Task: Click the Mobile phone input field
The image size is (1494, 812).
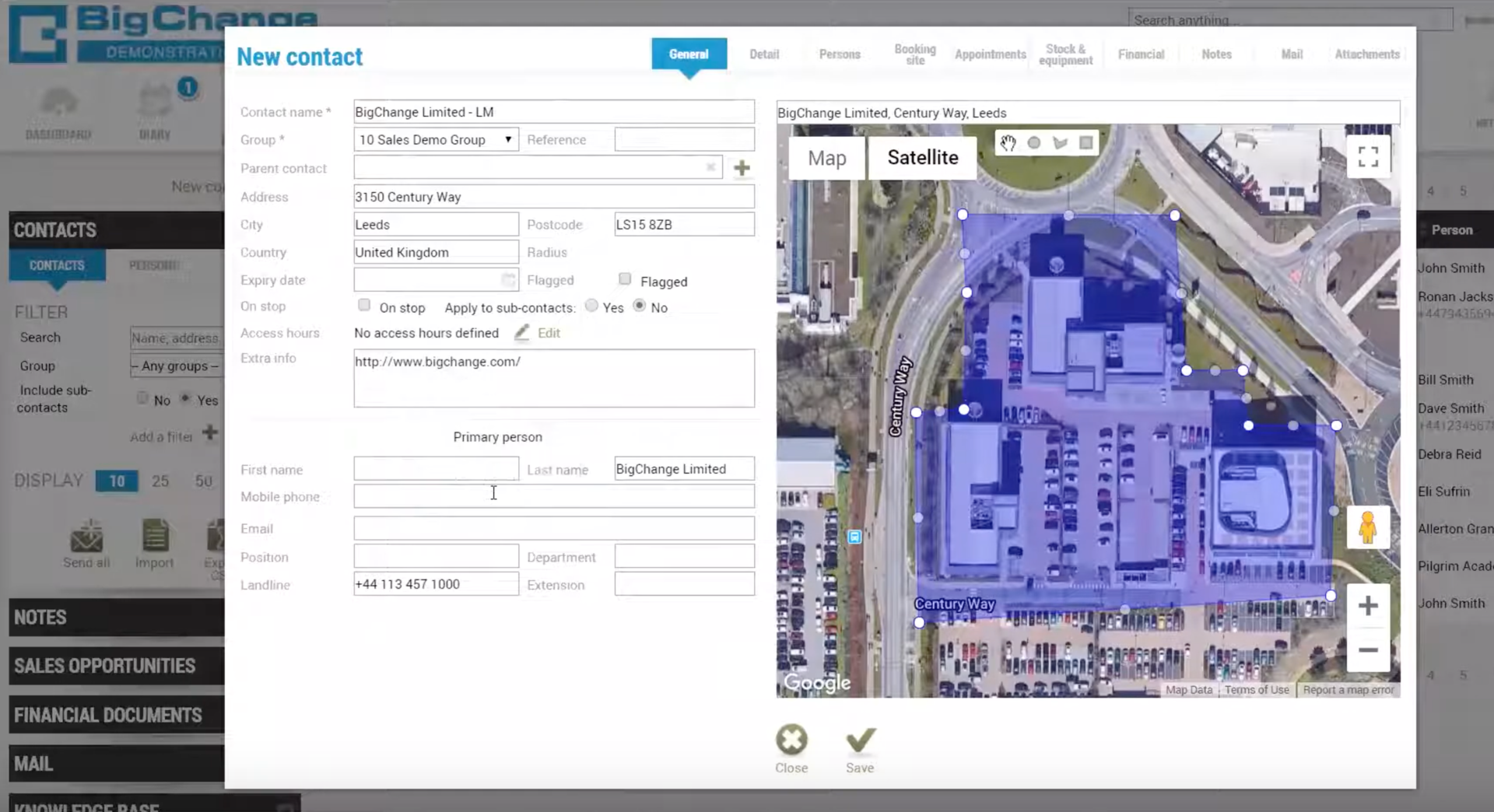Action: point(553,496)
